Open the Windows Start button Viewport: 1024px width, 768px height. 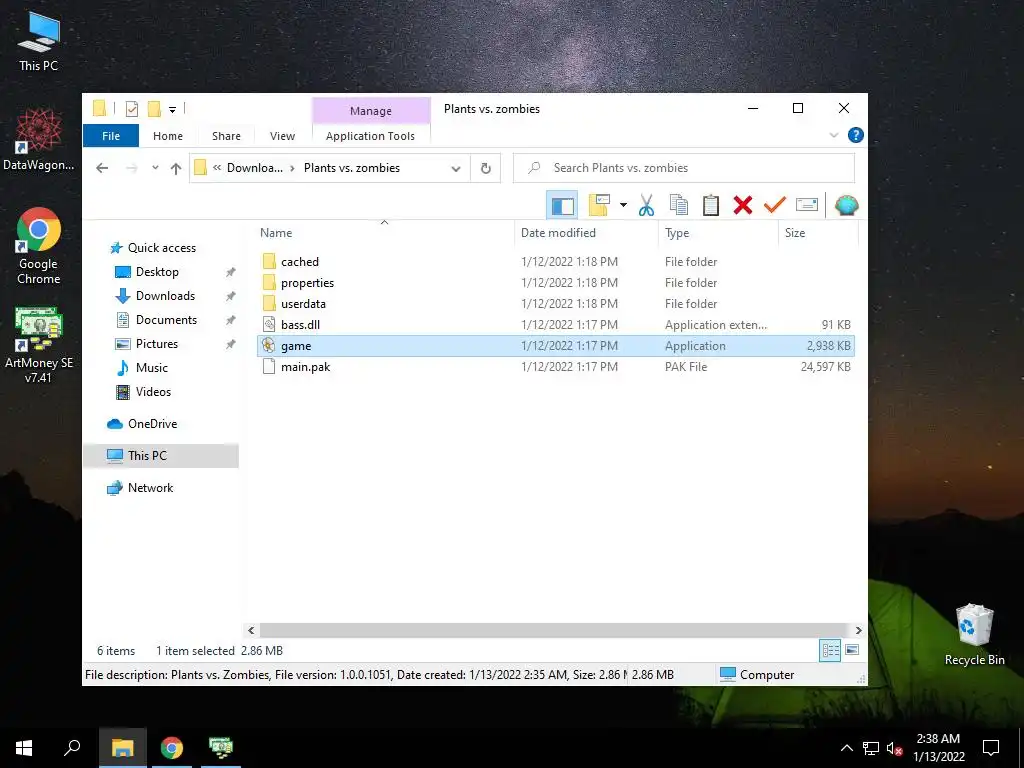24,748
